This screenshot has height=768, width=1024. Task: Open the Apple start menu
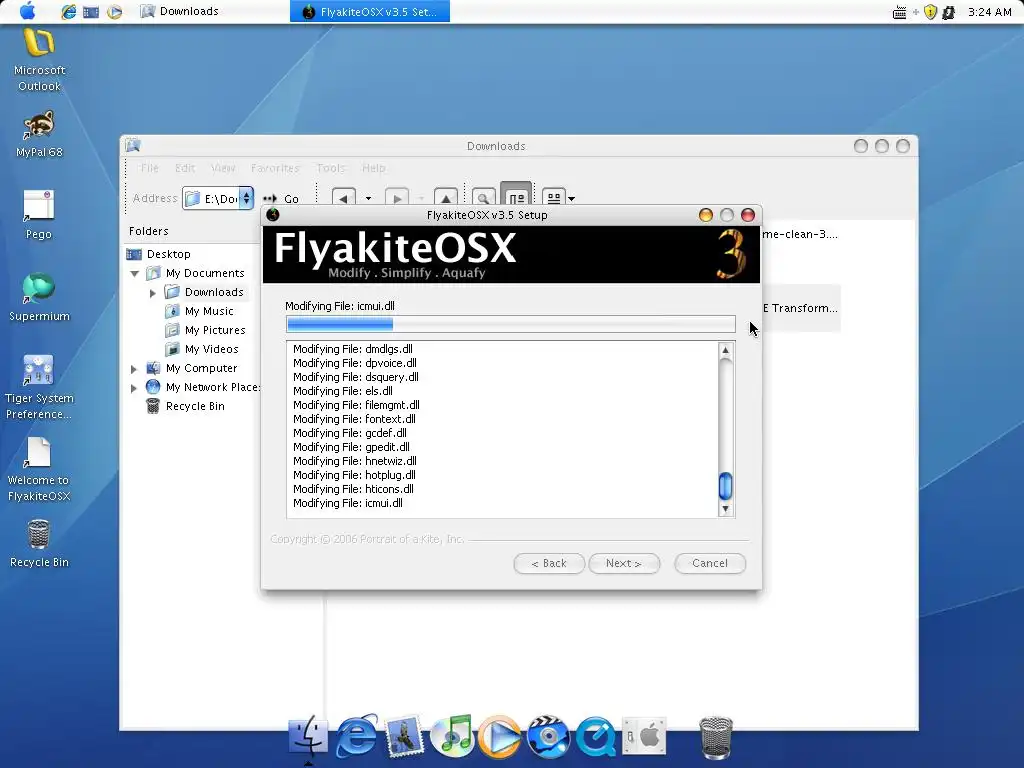(27, 11)
